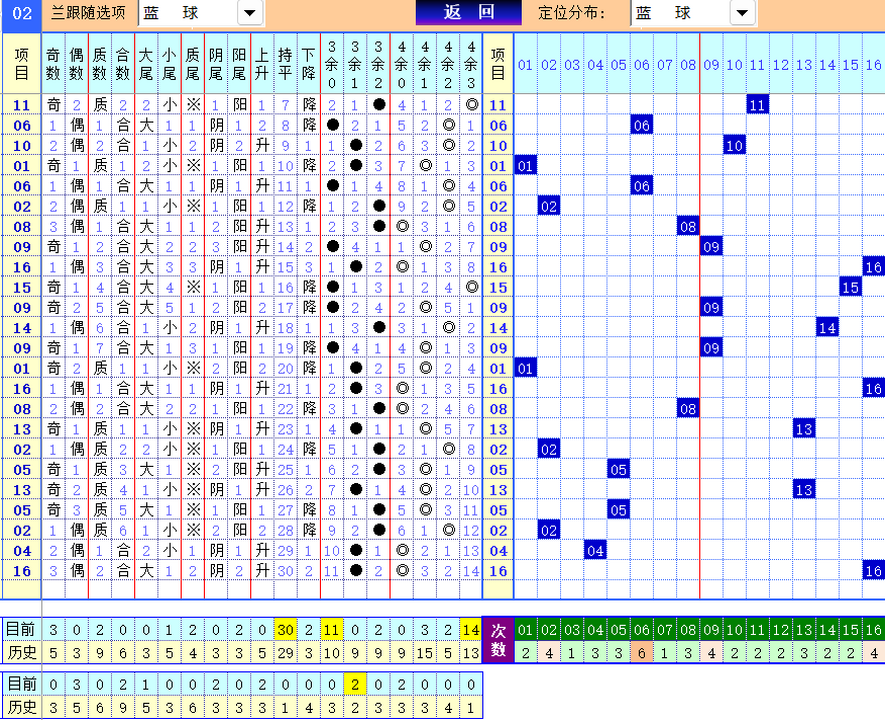Click the 返回 button
885x720 pixels.
pos(468,12)
